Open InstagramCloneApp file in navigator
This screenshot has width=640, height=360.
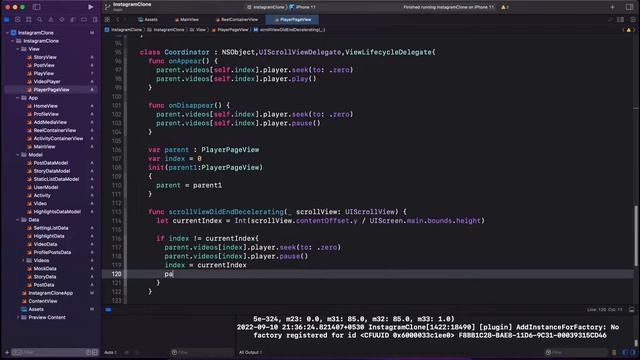51,293
